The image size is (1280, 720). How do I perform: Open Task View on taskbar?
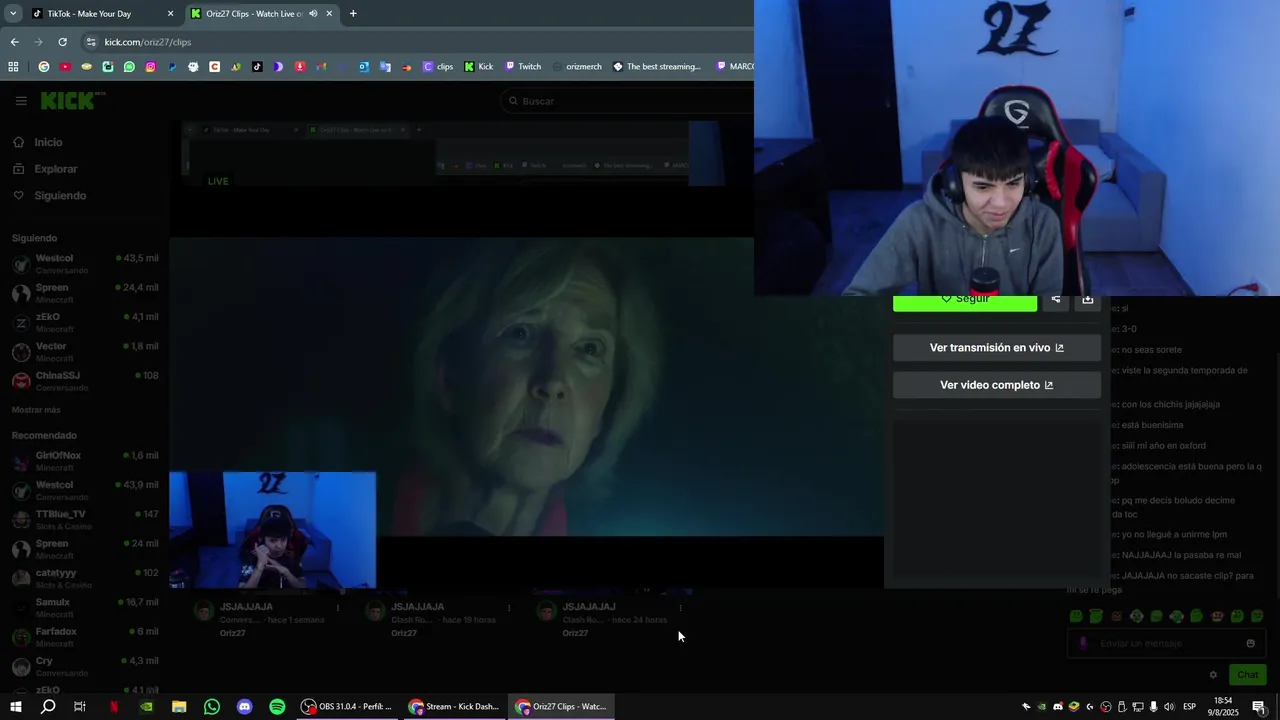tap(80, 707)
